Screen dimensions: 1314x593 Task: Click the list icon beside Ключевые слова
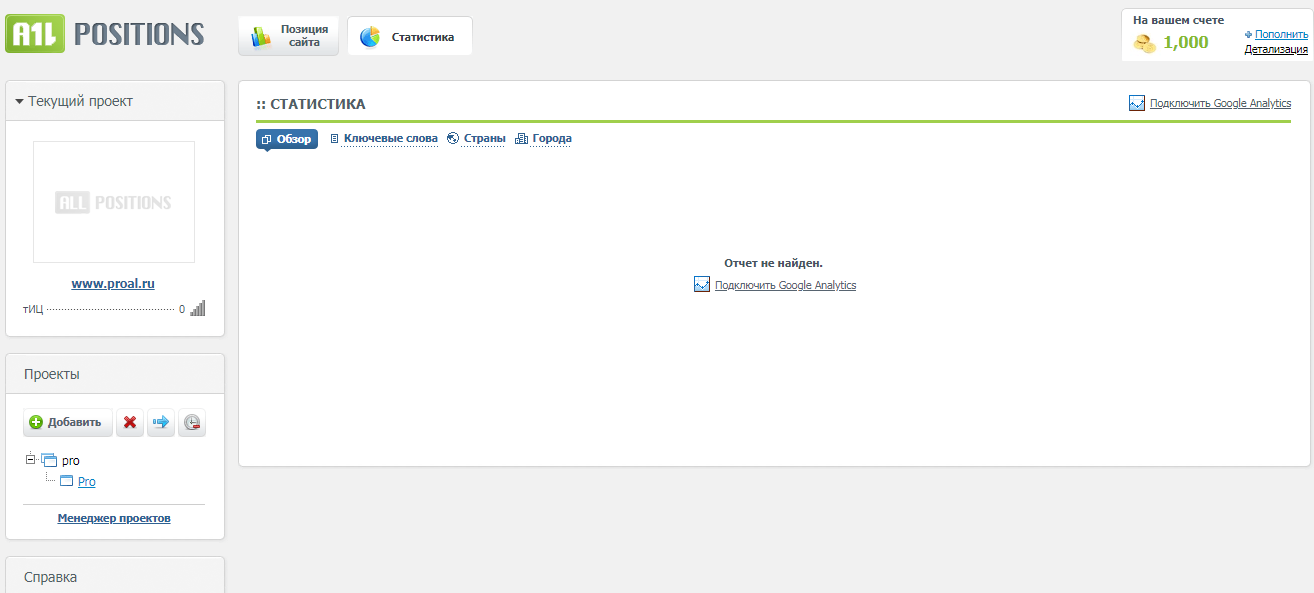point(335,139)
